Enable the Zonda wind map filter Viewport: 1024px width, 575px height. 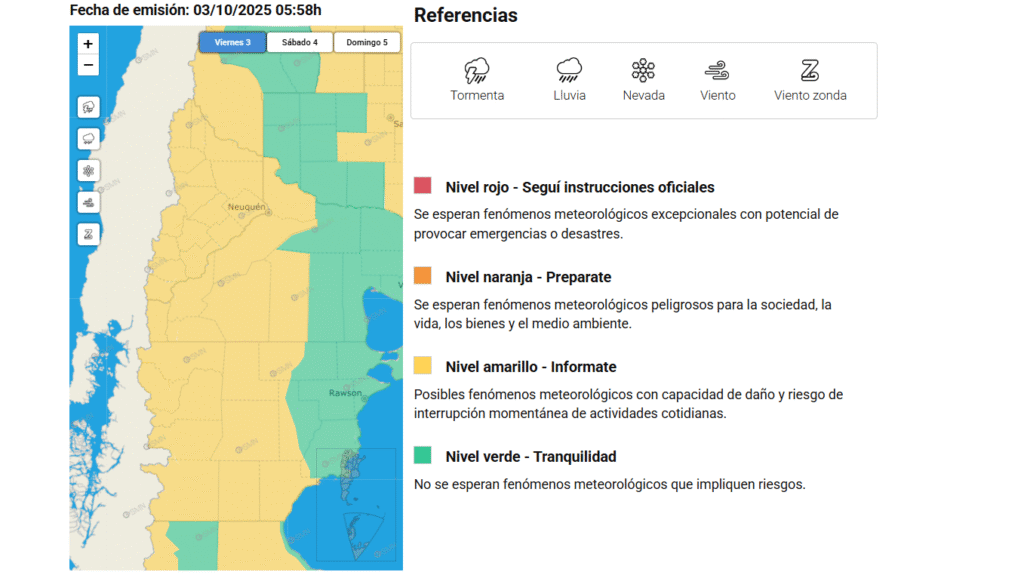(88, 234)
